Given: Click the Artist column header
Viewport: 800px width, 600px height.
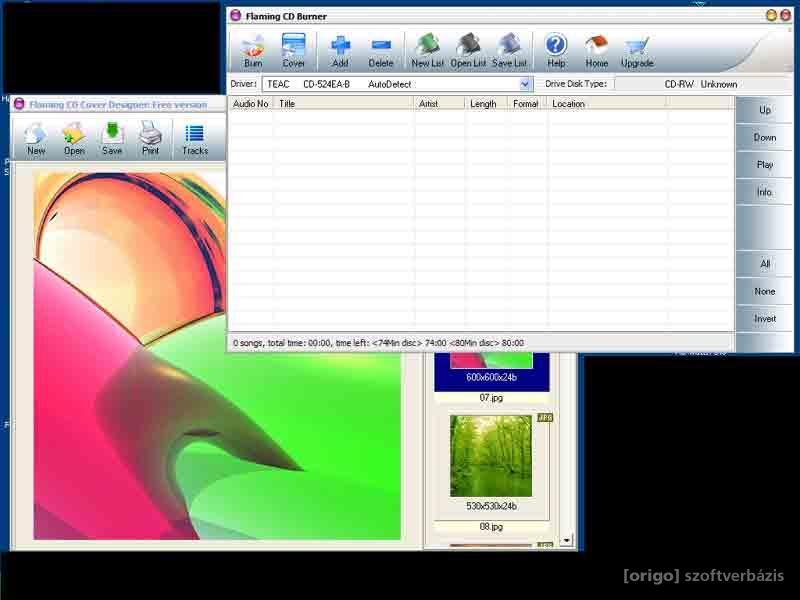Looking at the screenshot, I should click(x=439, y=104).
